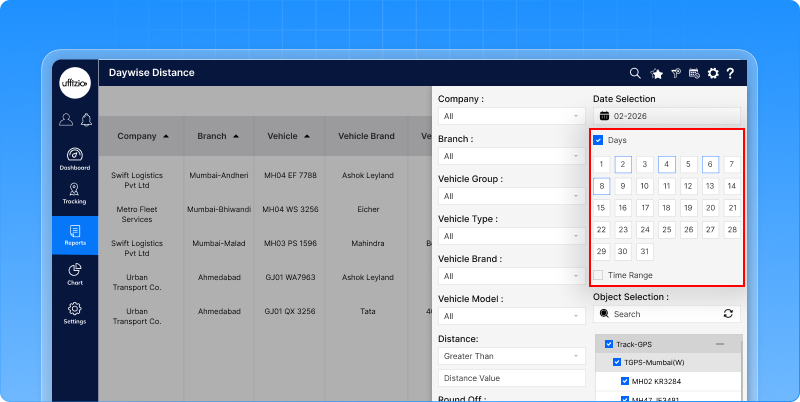Open Tracking from the sidebar
The image size is (800, 402).
coord(75,194)
